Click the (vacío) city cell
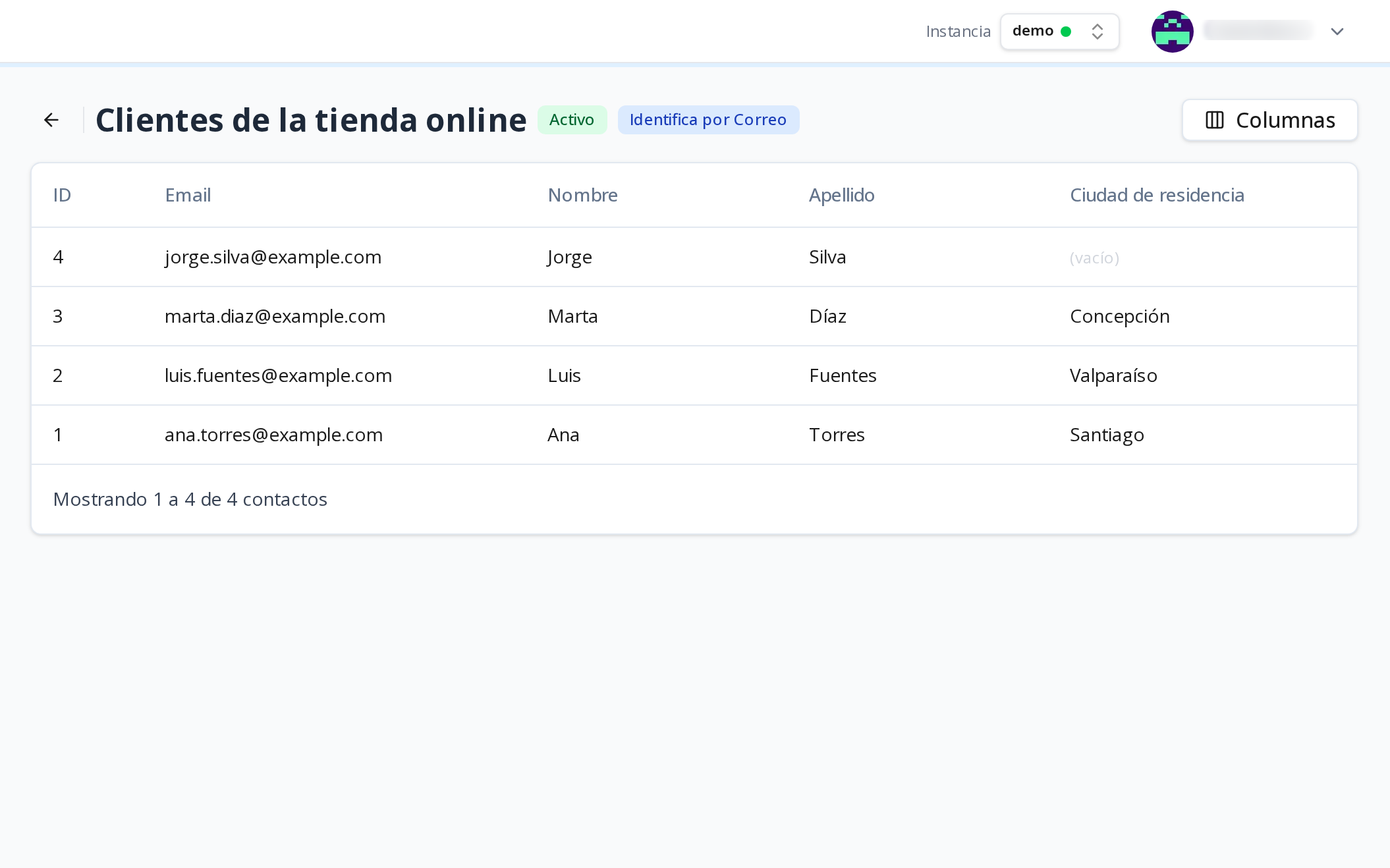The image size is (1390, 868). pos(1094,258)
